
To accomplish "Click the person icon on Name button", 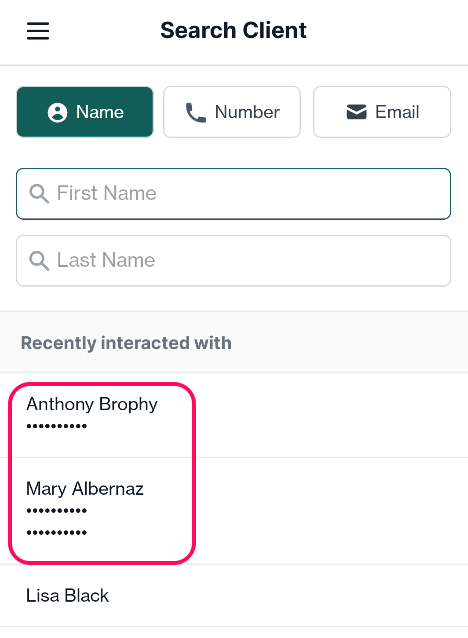I will pyautogui.click(x=57, y=112).
